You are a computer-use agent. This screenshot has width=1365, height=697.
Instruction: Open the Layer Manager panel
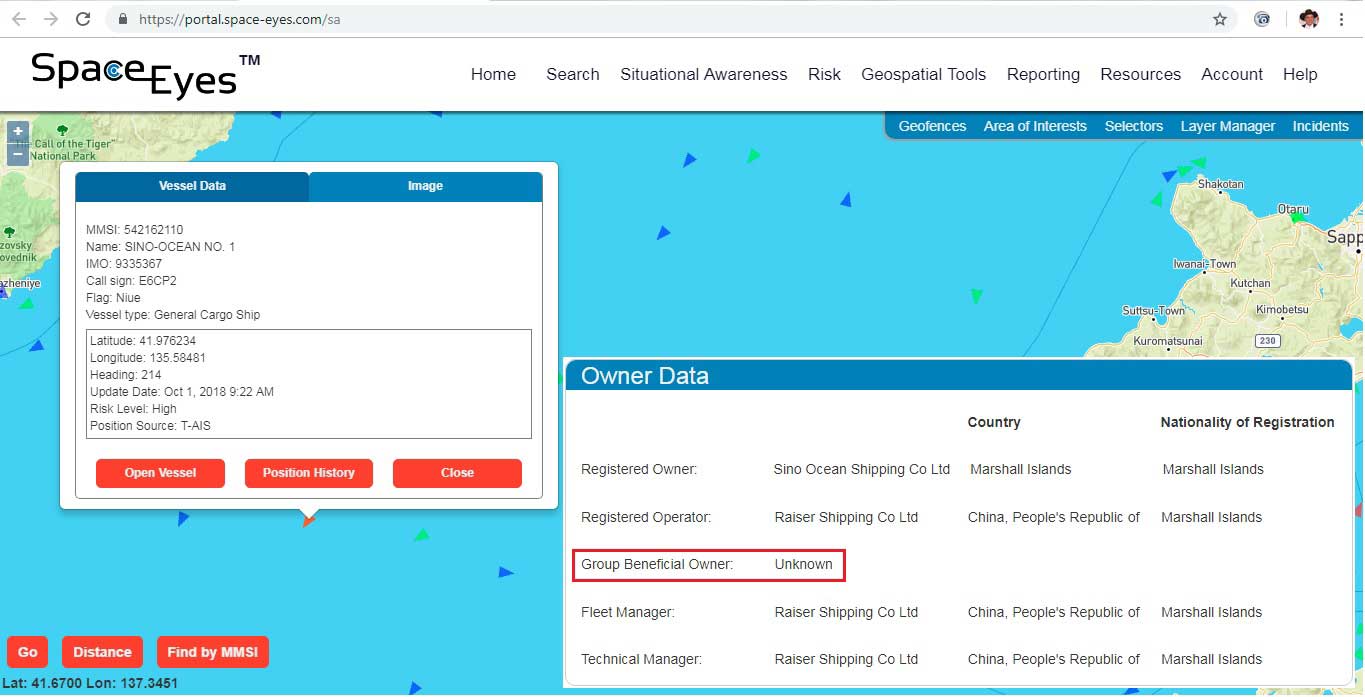tap(1227, 126)
